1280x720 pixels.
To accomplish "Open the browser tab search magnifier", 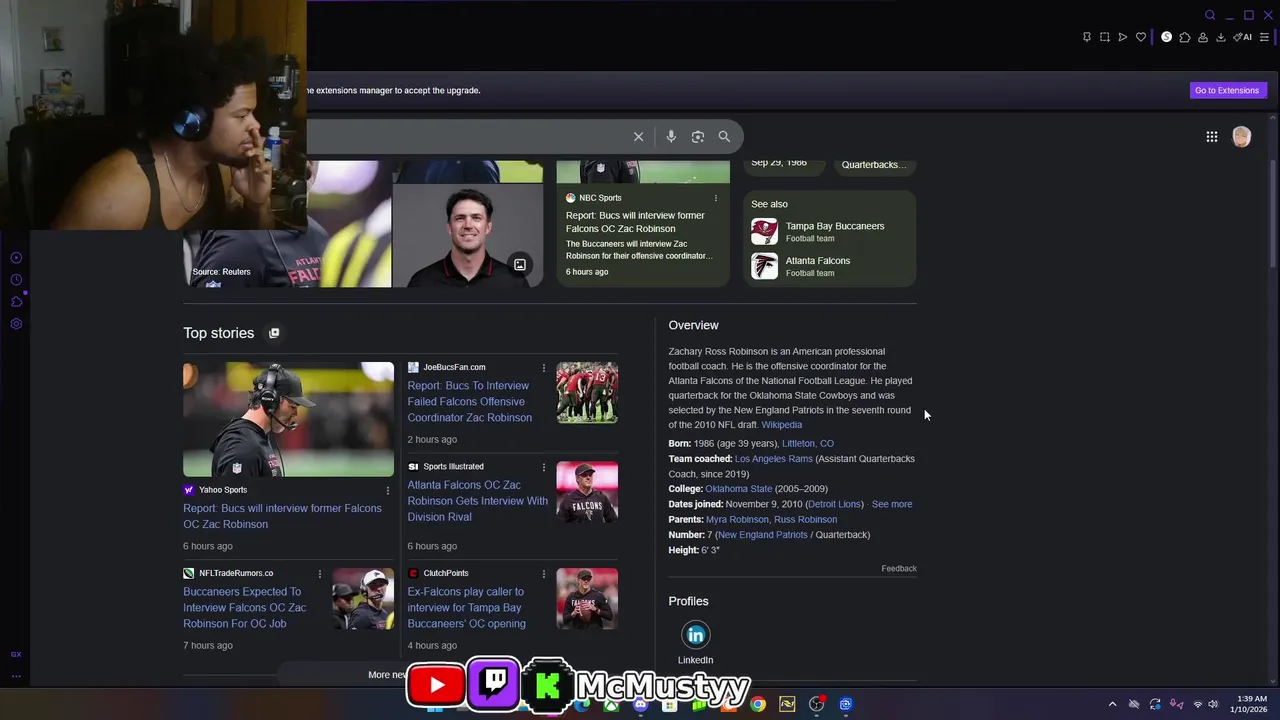I will click(x=1210, y=15).
